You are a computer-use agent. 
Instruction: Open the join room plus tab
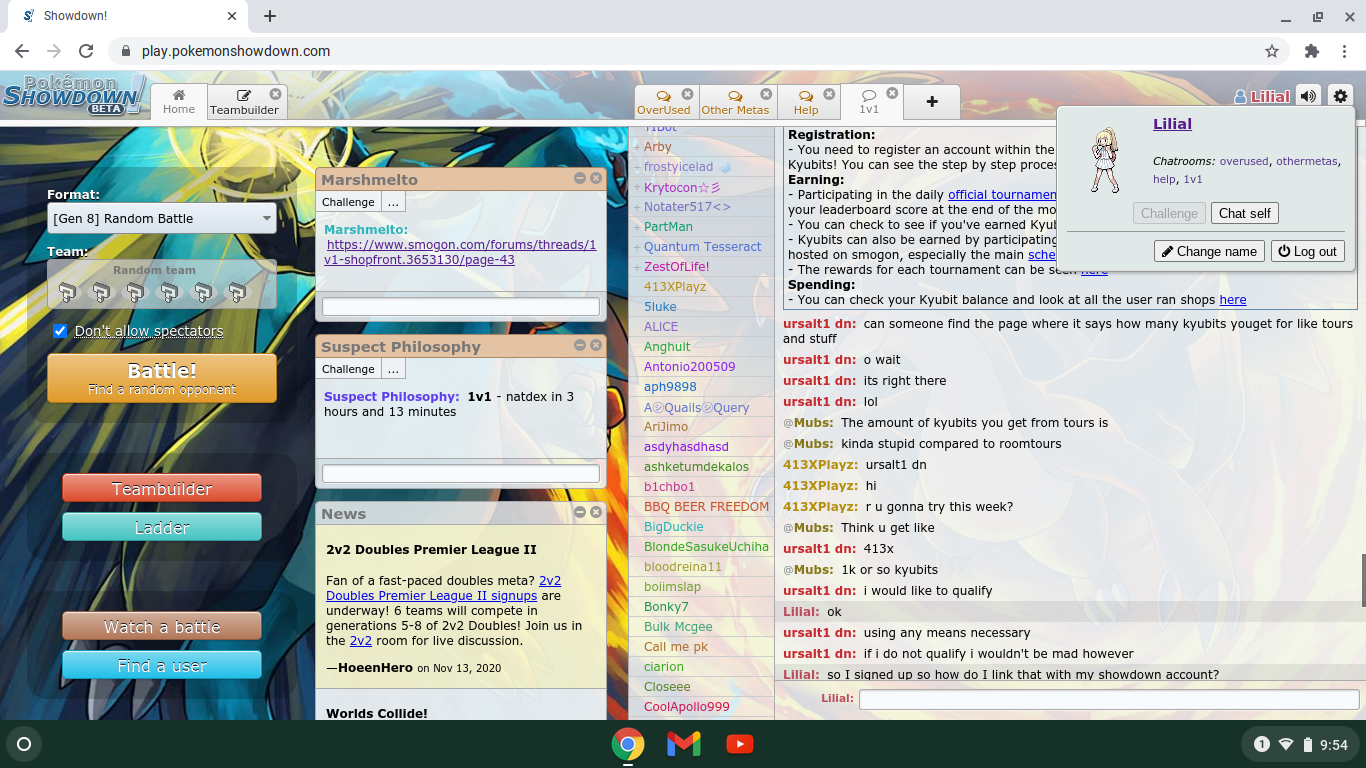[932, 101]
